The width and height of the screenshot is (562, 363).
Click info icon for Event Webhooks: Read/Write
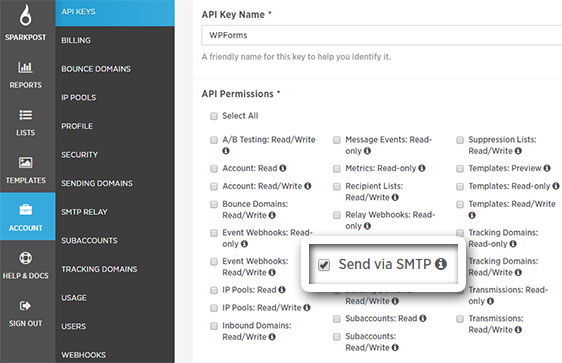[272, 272]
